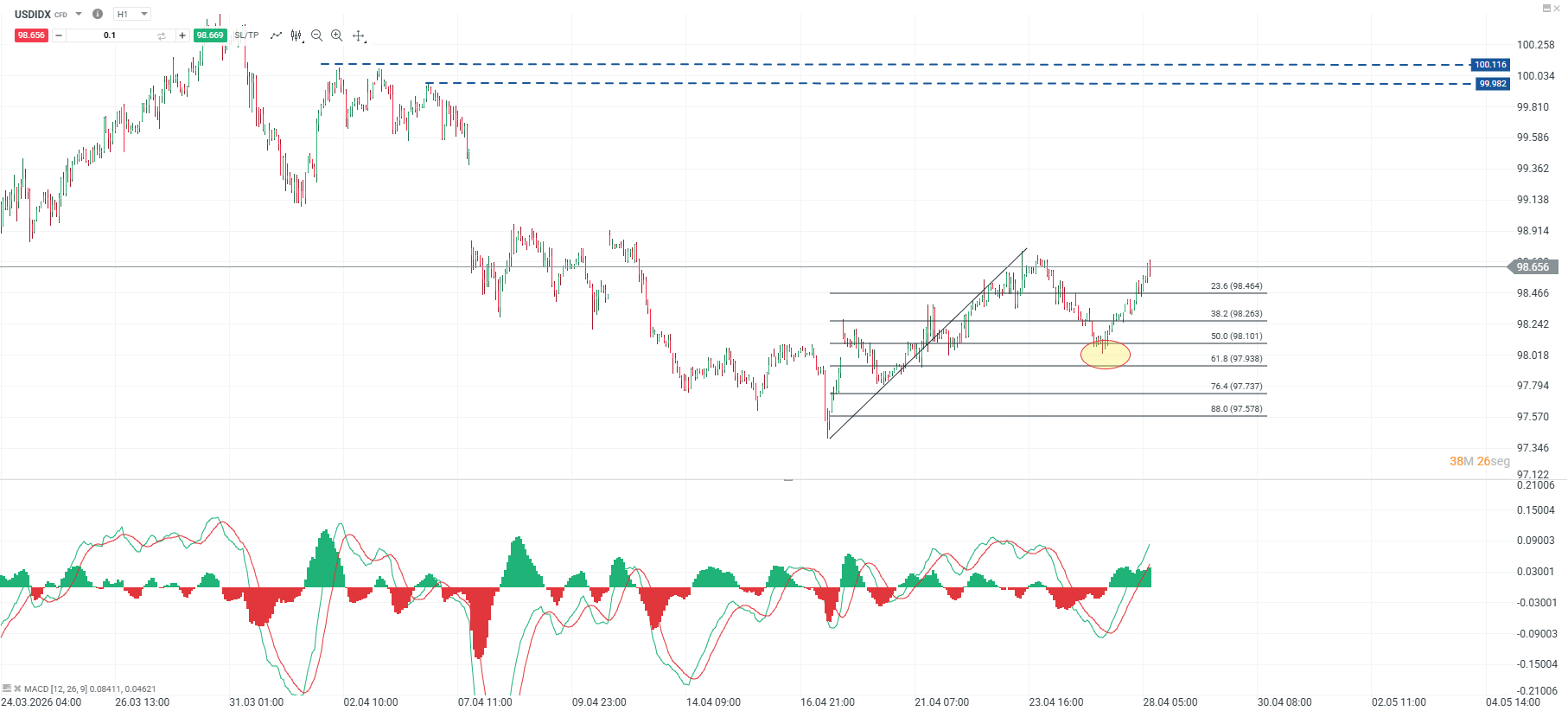Select the crosshair move tool

358,35
